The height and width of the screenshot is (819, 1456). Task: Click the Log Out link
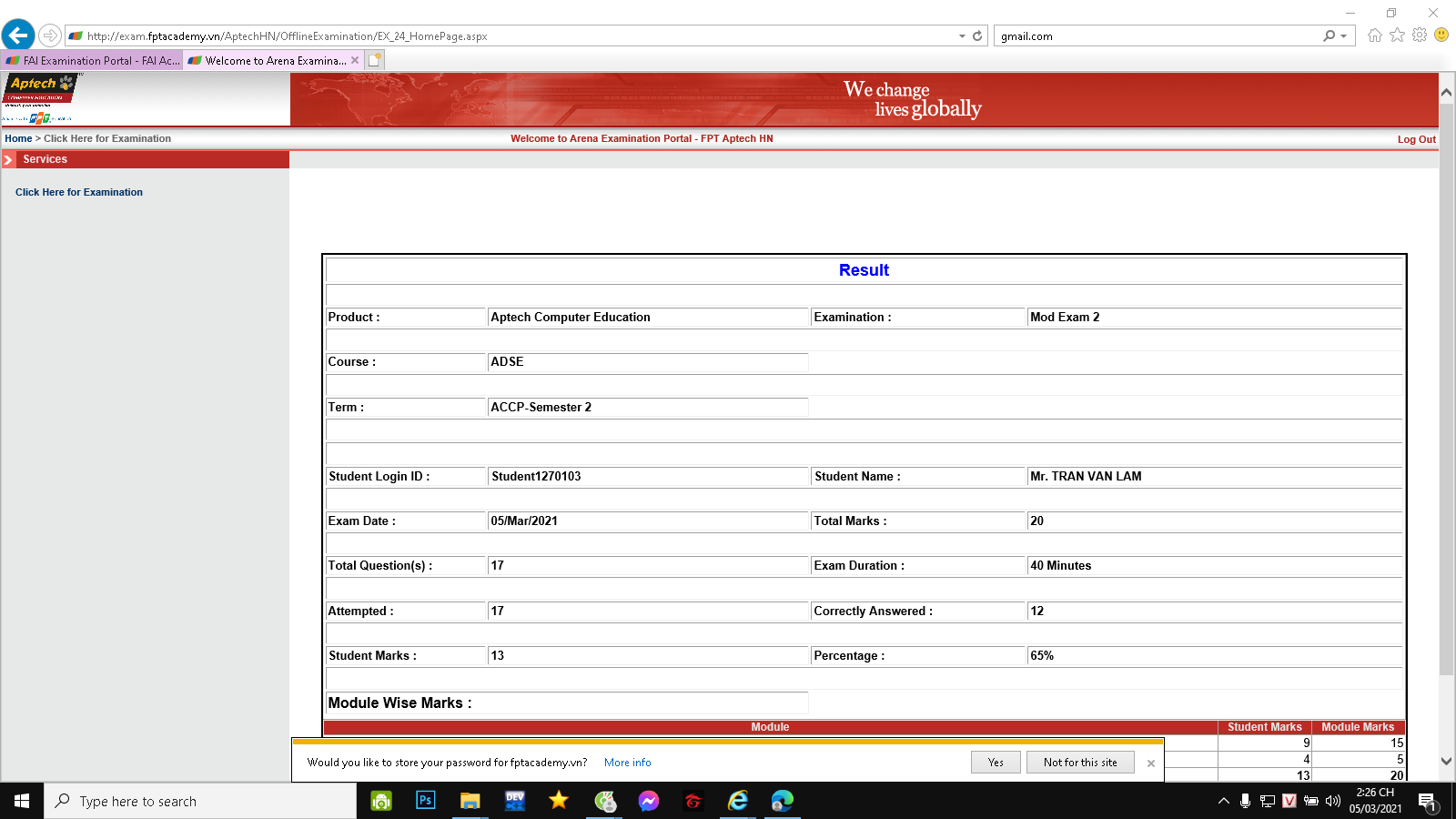pyautogui.click(x=1417, y=139)
